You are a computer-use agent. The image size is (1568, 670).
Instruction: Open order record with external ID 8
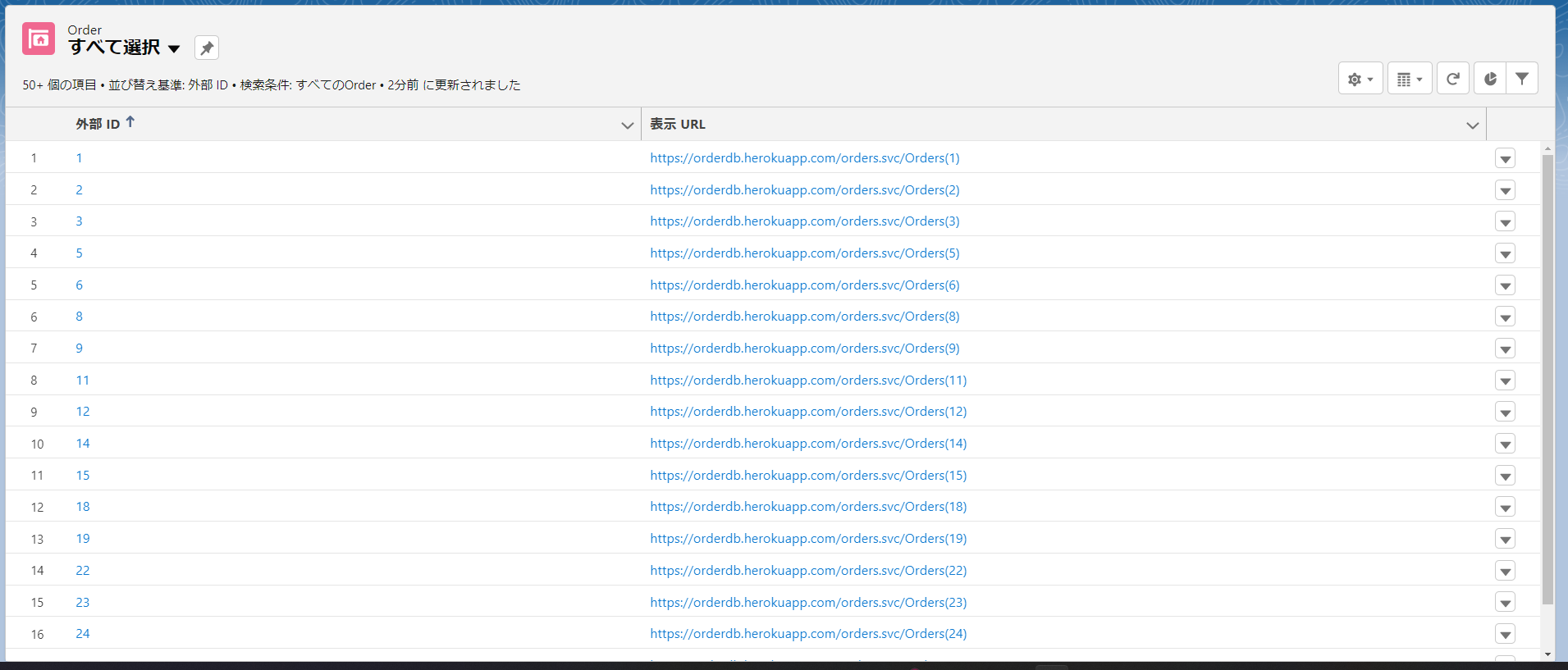(x=79, y=317)
